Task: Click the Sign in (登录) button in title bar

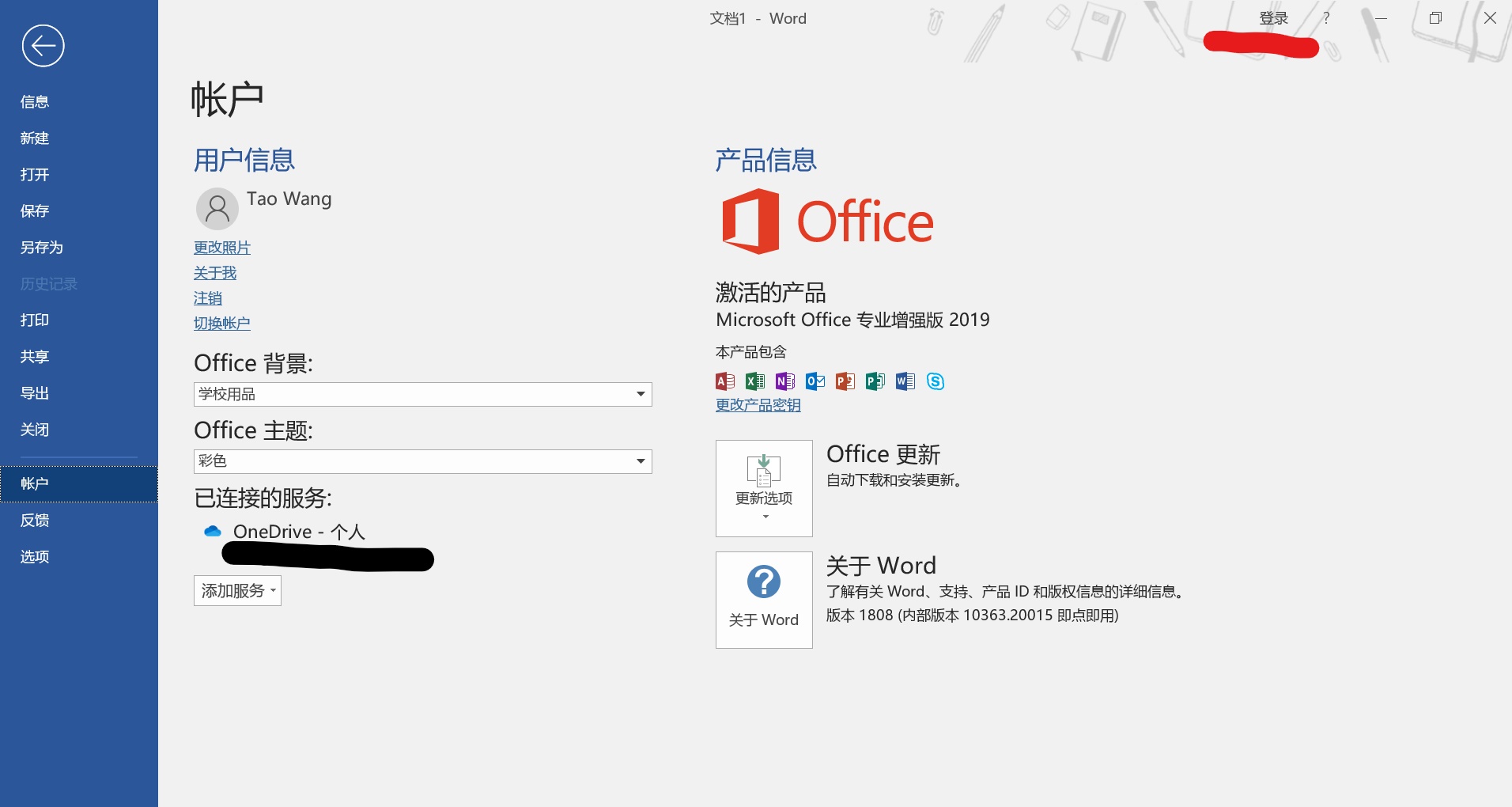Action: click(x=1274, y=18)
